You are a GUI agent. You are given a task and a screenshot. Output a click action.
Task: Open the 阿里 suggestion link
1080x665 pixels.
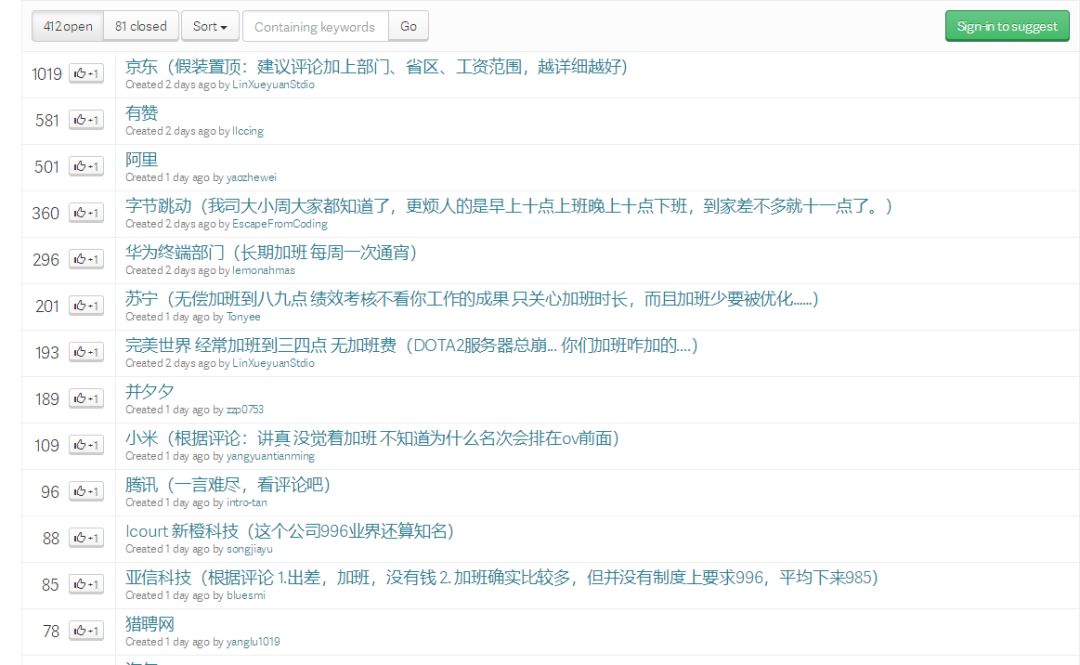pyautogui.click(x=142, y=160)
